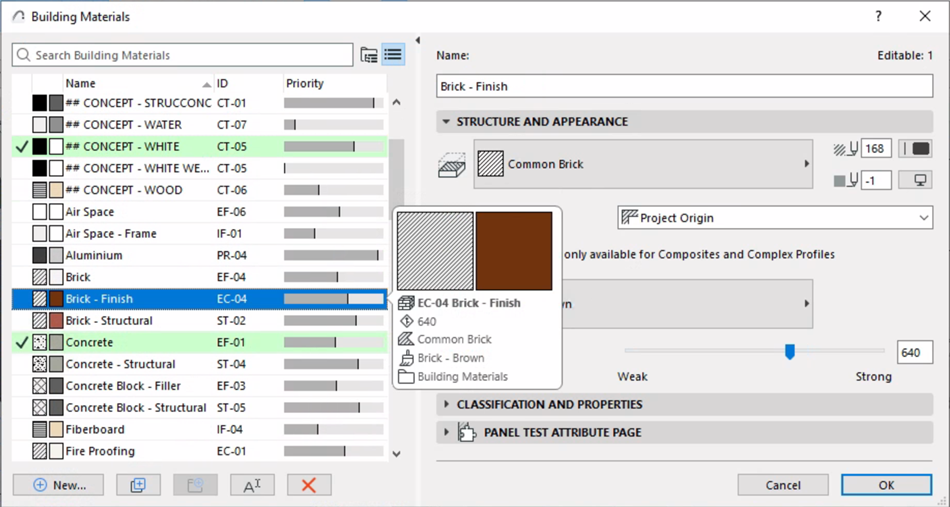Screen dimensions: 950x507
Task: Click the Aluminium dark fill icon
Action: (x=39, y=255)
